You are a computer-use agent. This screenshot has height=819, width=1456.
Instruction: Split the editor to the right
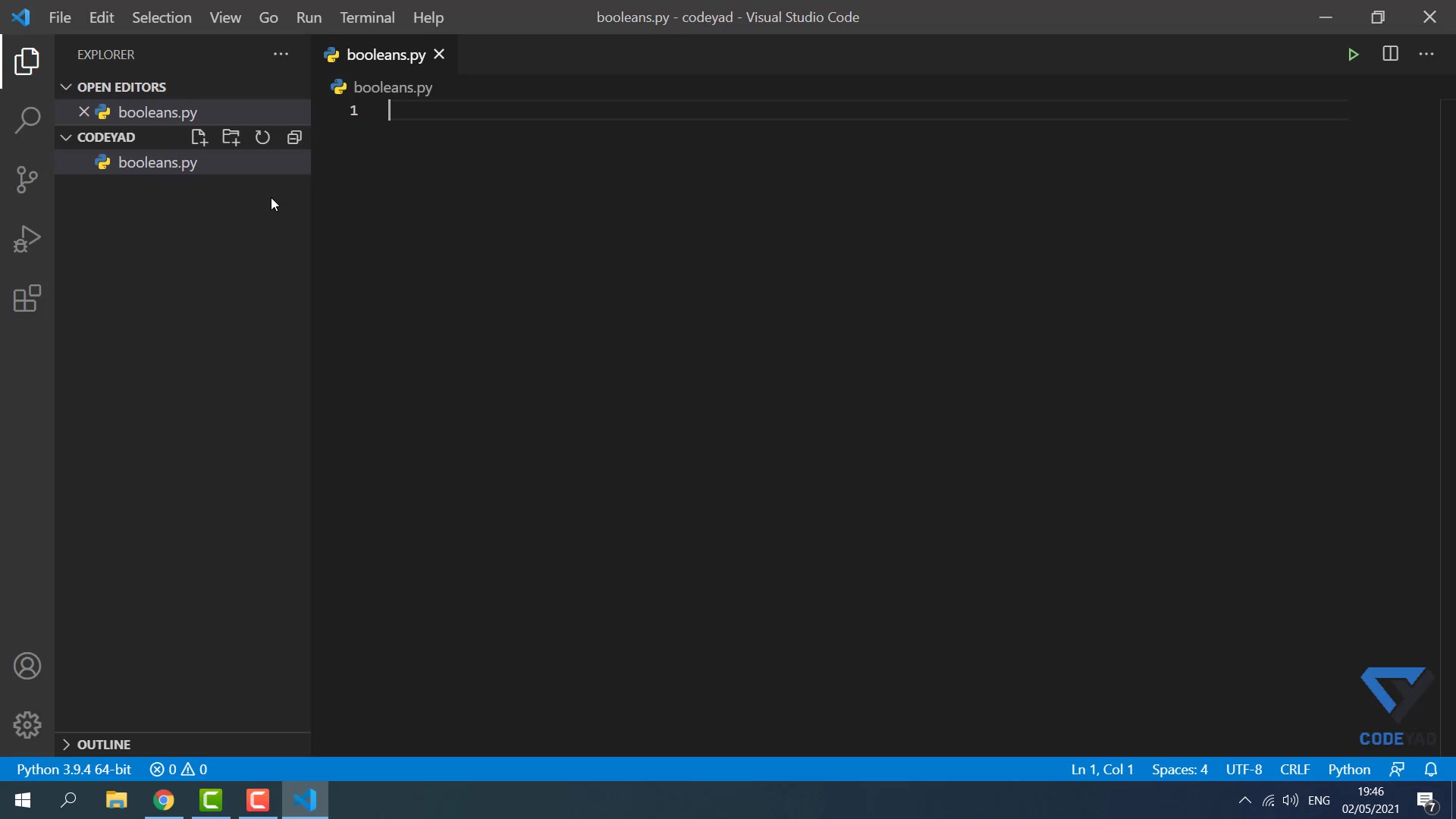(1390, 55)
